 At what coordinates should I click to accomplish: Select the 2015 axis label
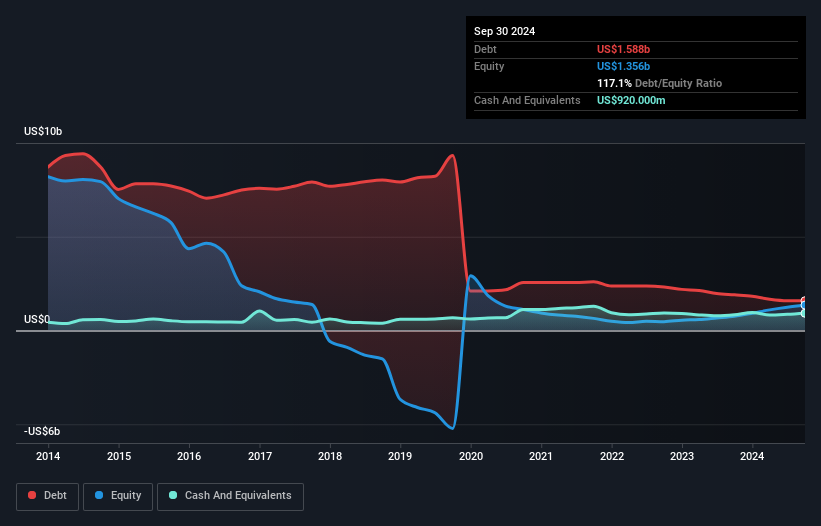[119, 456]
